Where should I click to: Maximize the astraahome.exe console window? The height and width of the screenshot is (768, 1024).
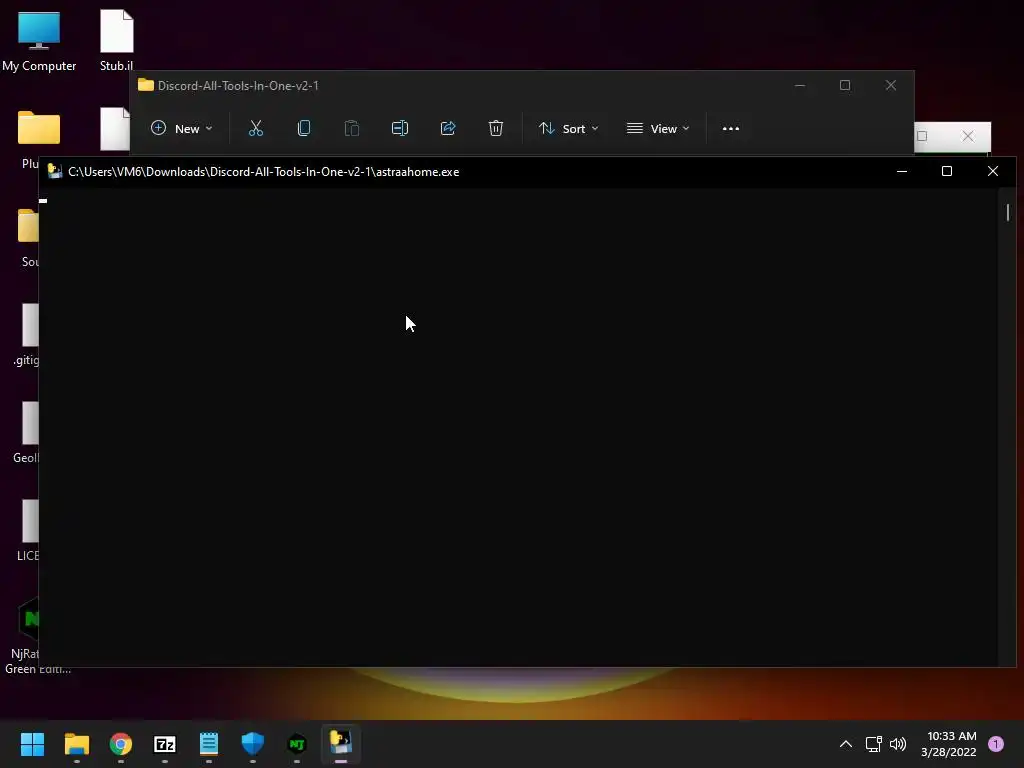947,171
